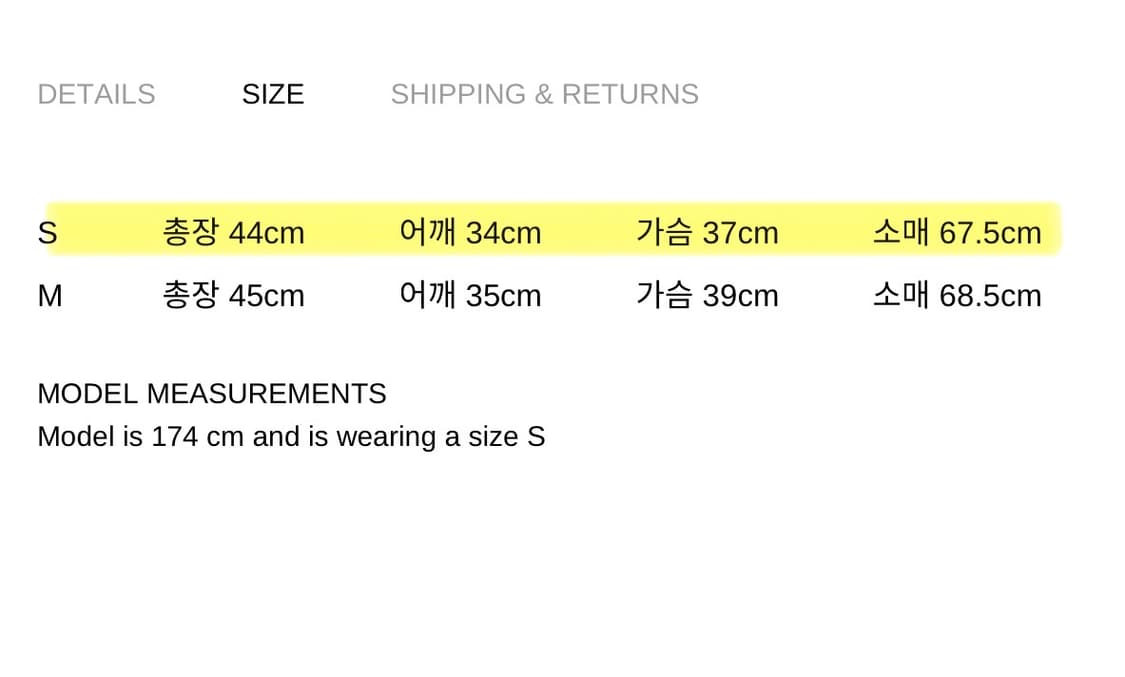The image size is (1125, 677).
Task: Switch to the DETAILS tab
Action: [96, 94]
